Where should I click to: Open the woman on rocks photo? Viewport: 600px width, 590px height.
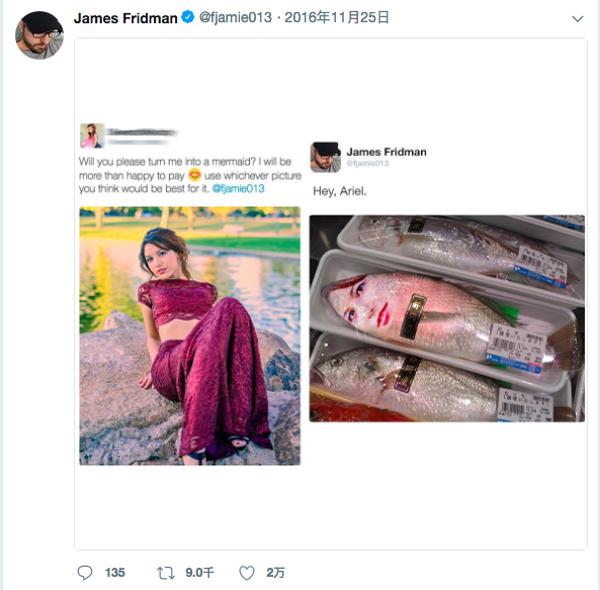(190, 335)
